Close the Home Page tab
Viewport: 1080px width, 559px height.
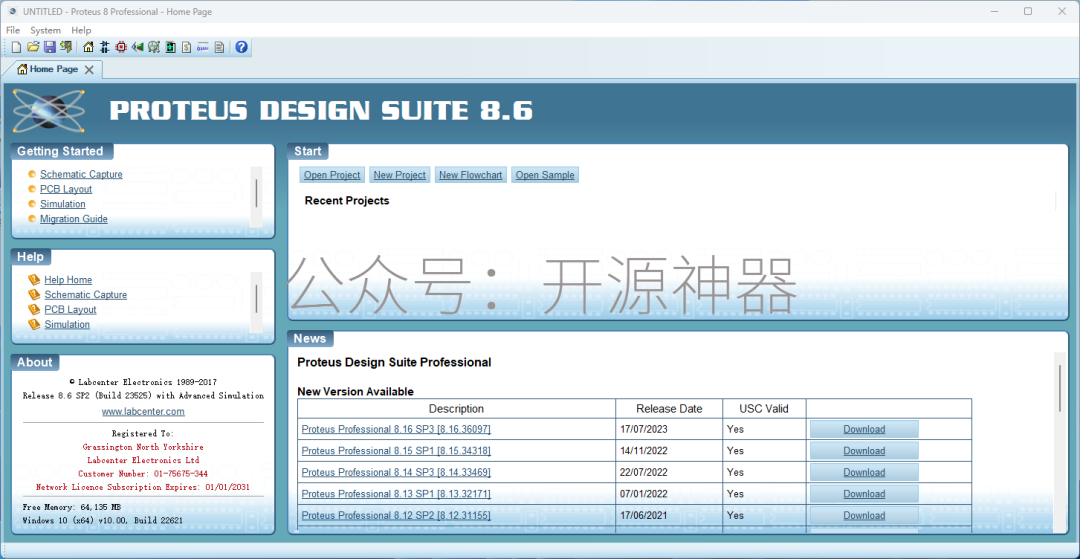[x=89, y=70]
